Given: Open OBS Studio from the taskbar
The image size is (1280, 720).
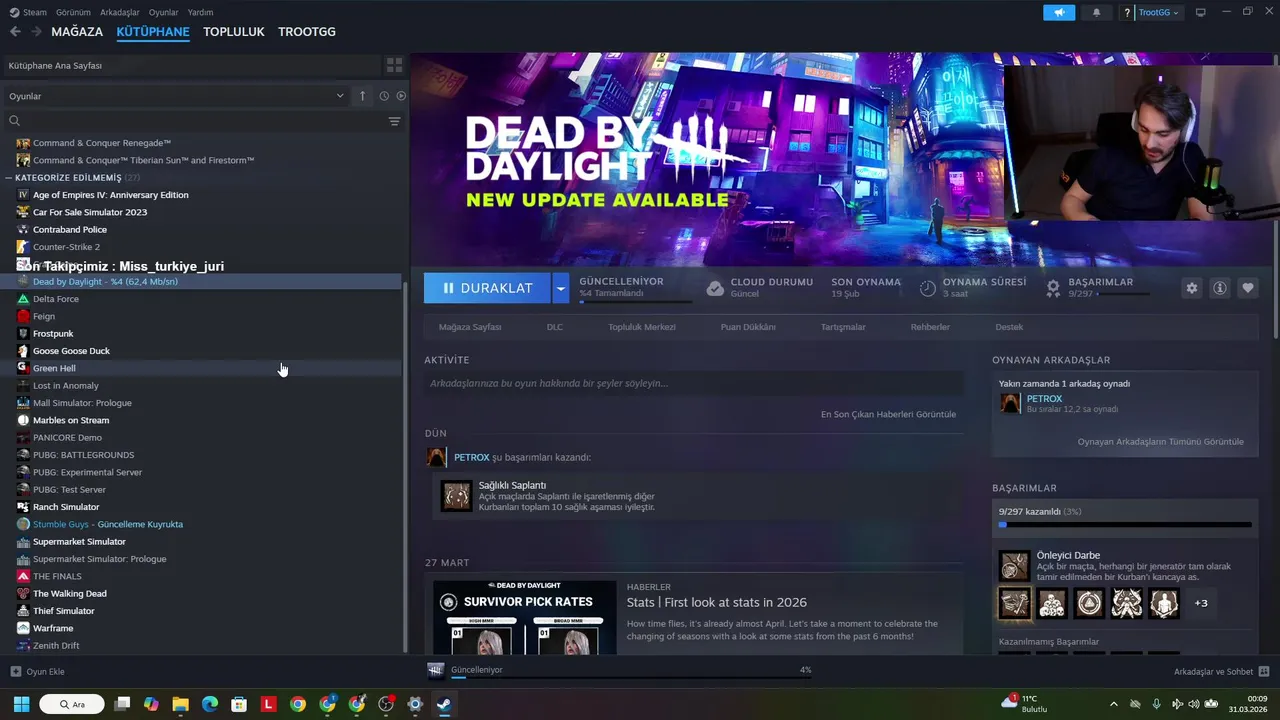Looking at the screenshot, I should click(x=386, y=704).
